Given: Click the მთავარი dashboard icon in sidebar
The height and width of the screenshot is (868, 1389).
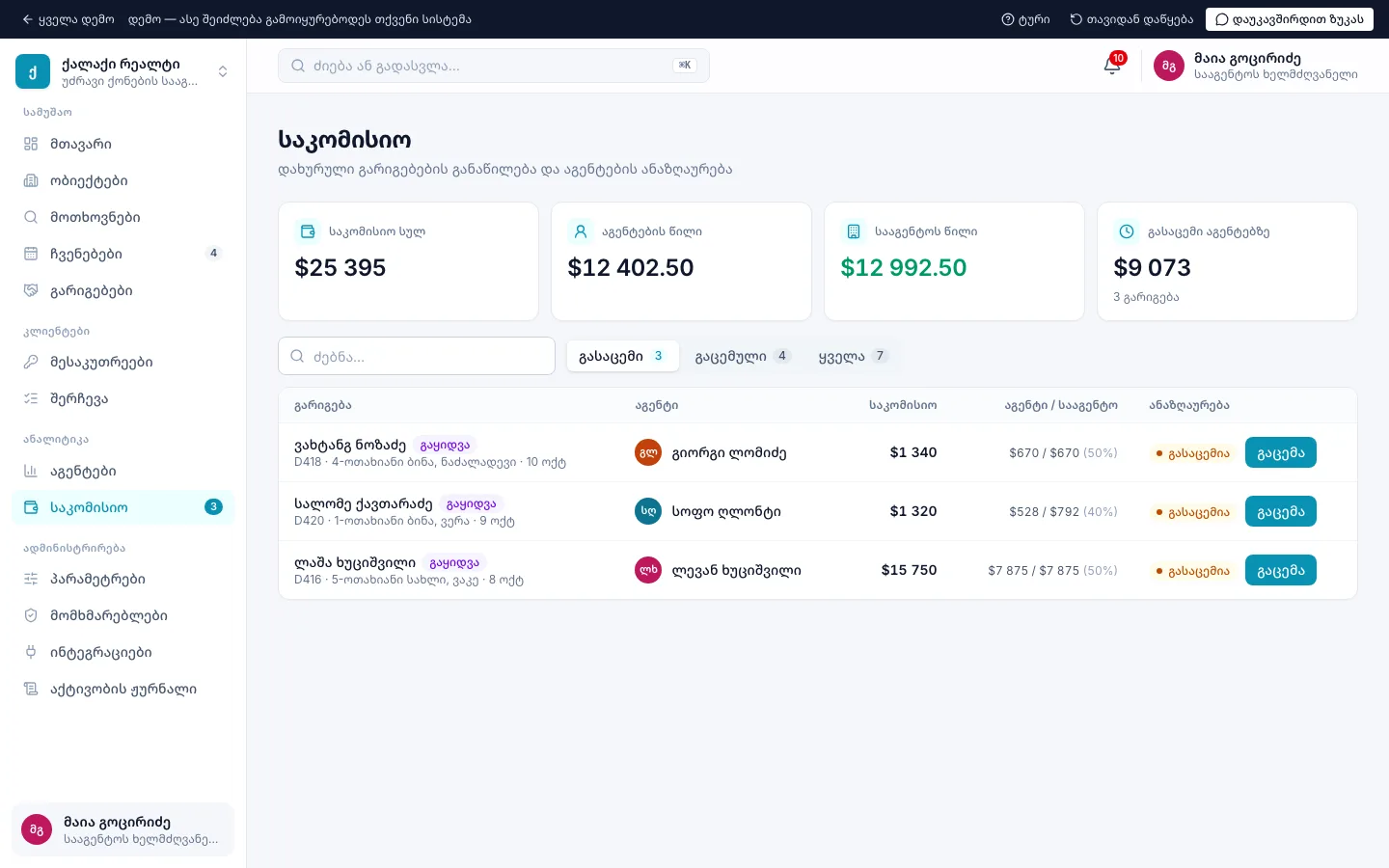Looking at the screenshot, I should click(x=31, y=144).
